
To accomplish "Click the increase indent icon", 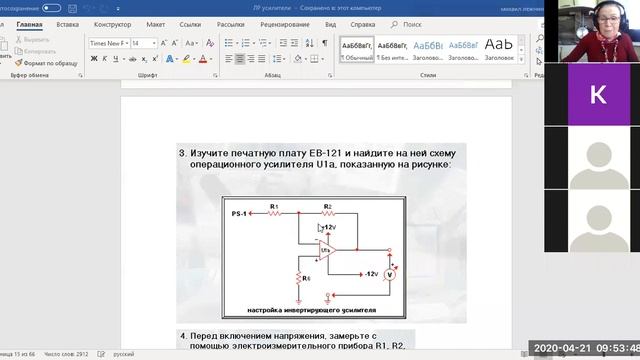I will pyautogui.click(x=294, y=43).
